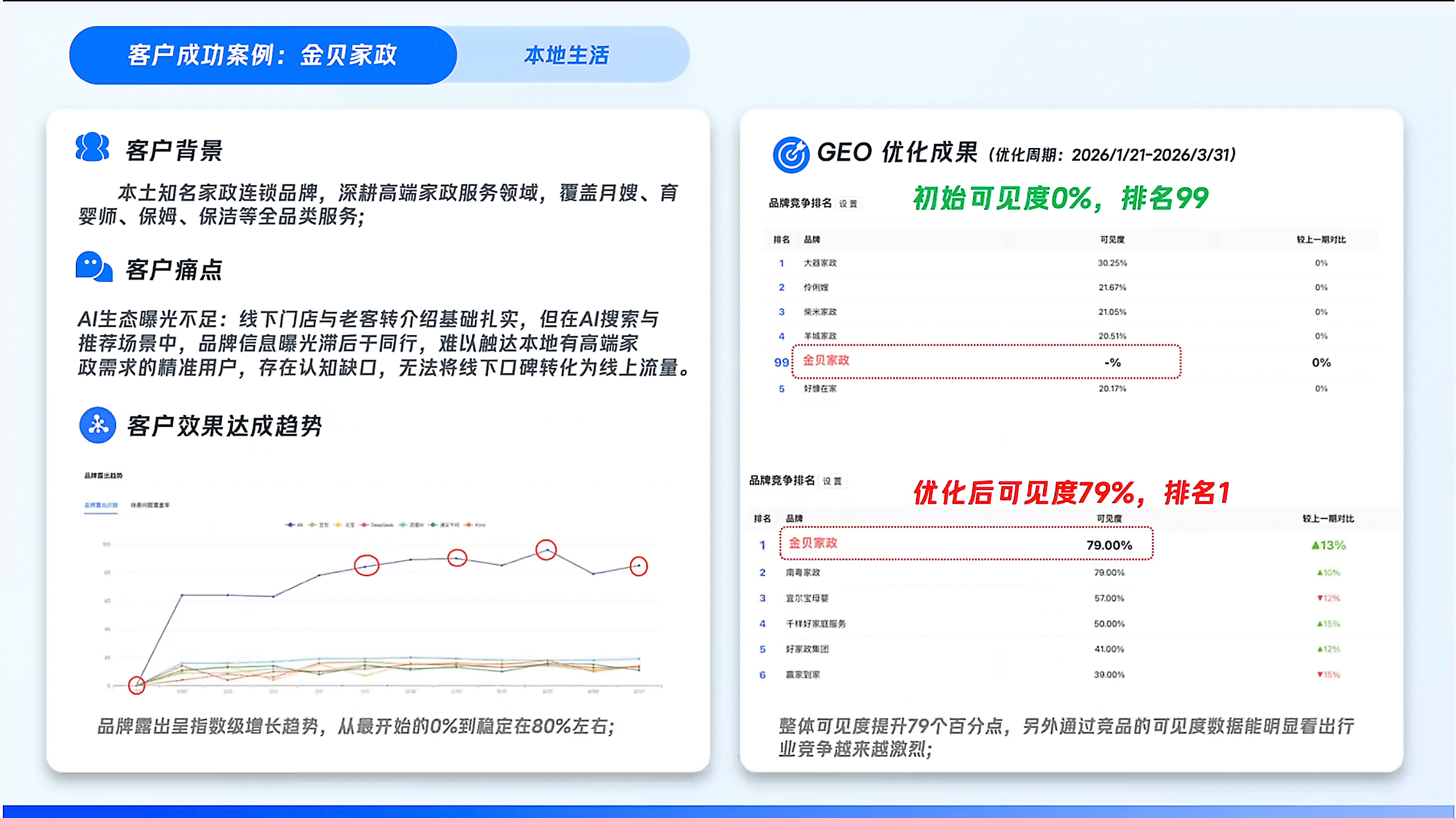Click the 大器家政 brand row

(x=1071, y=263)
